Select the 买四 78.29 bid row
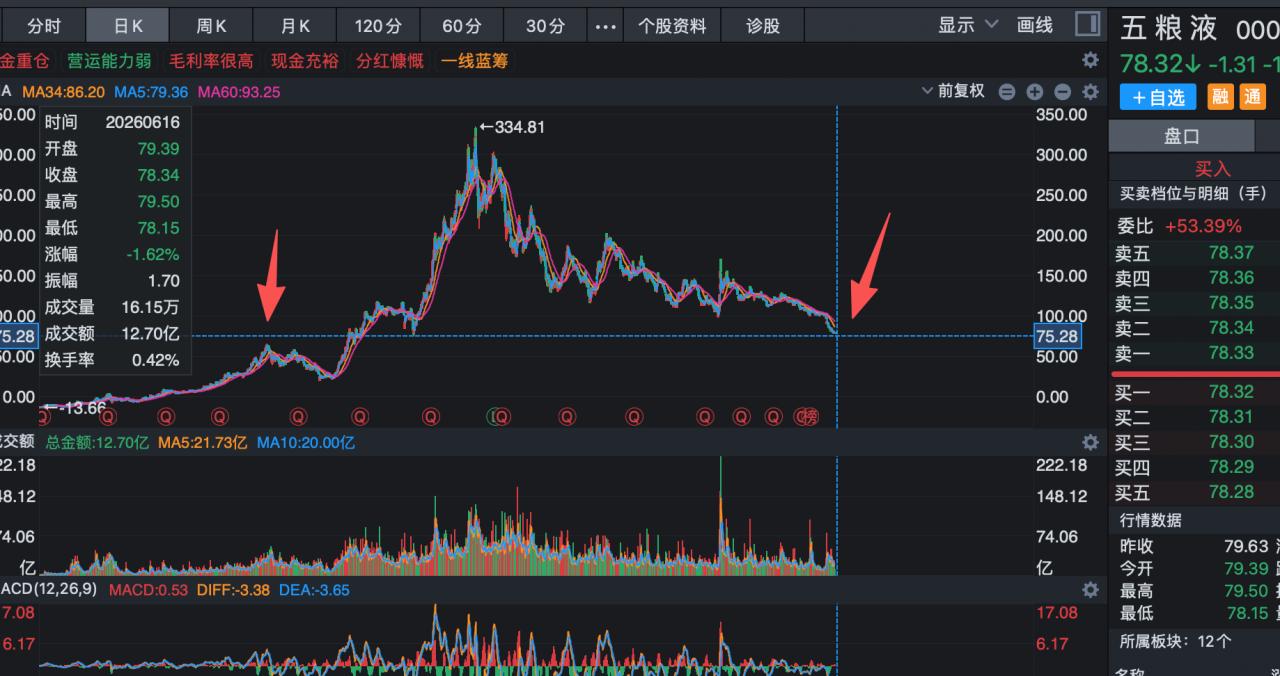 [1194, 467]
